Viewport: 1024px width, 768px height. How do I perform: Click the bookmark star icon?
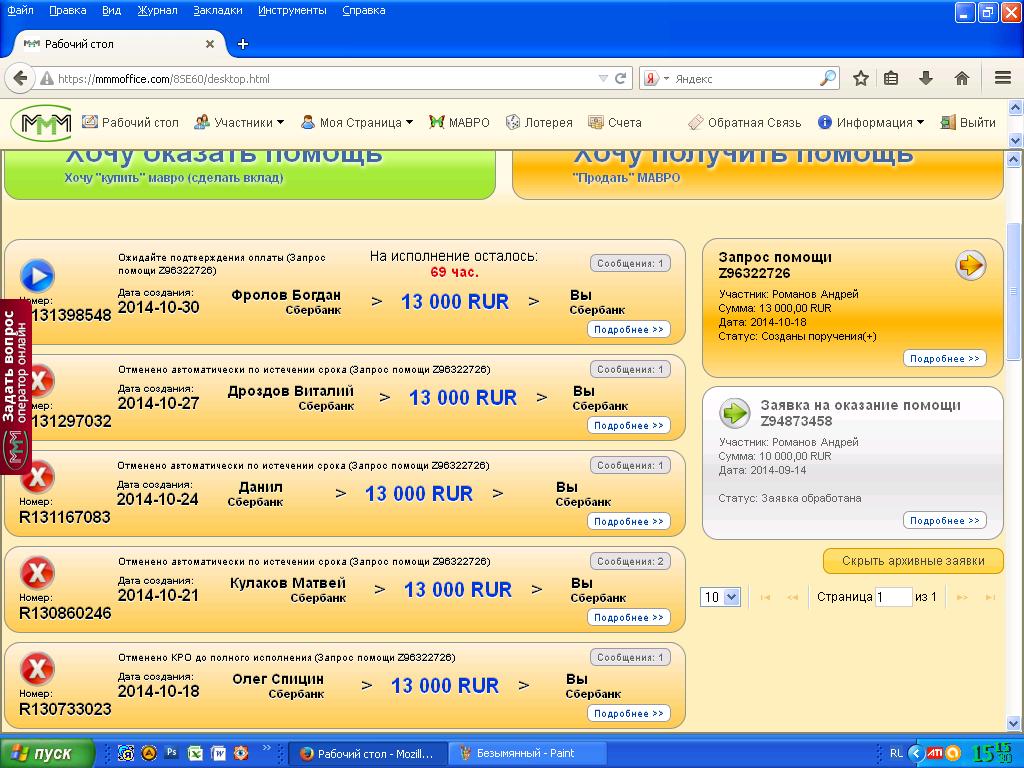pos(861,78)
